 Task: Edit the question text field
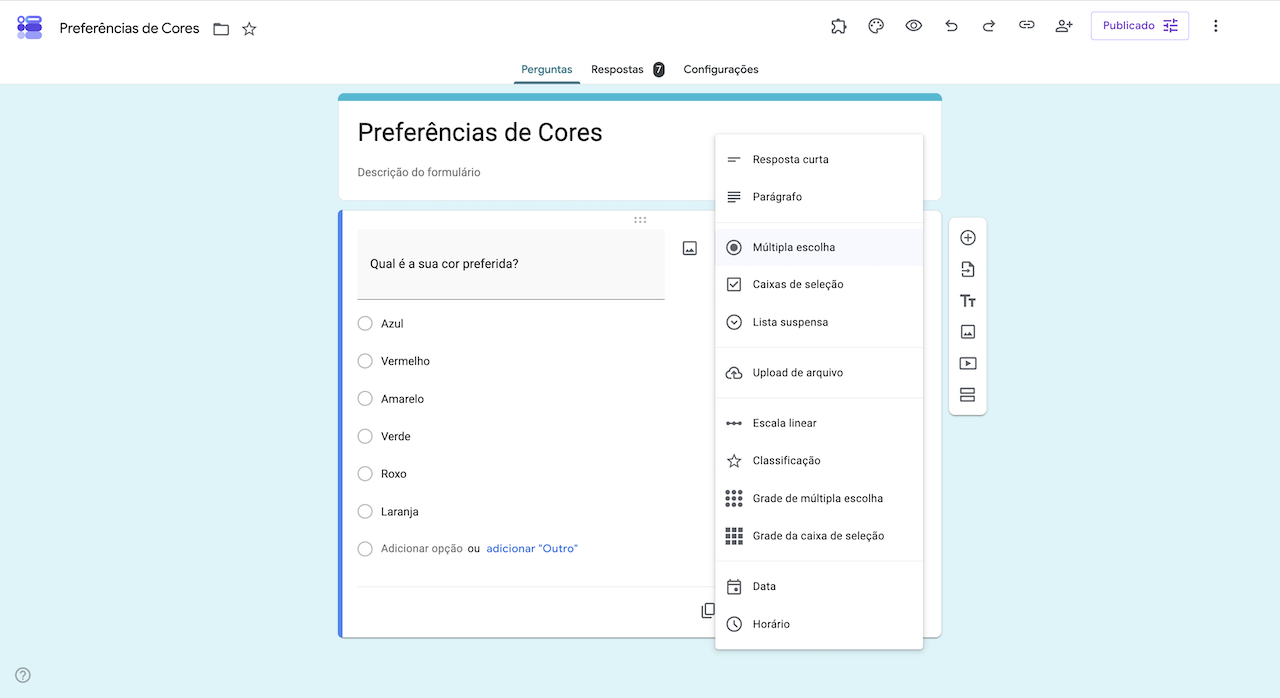click(511, 264)
